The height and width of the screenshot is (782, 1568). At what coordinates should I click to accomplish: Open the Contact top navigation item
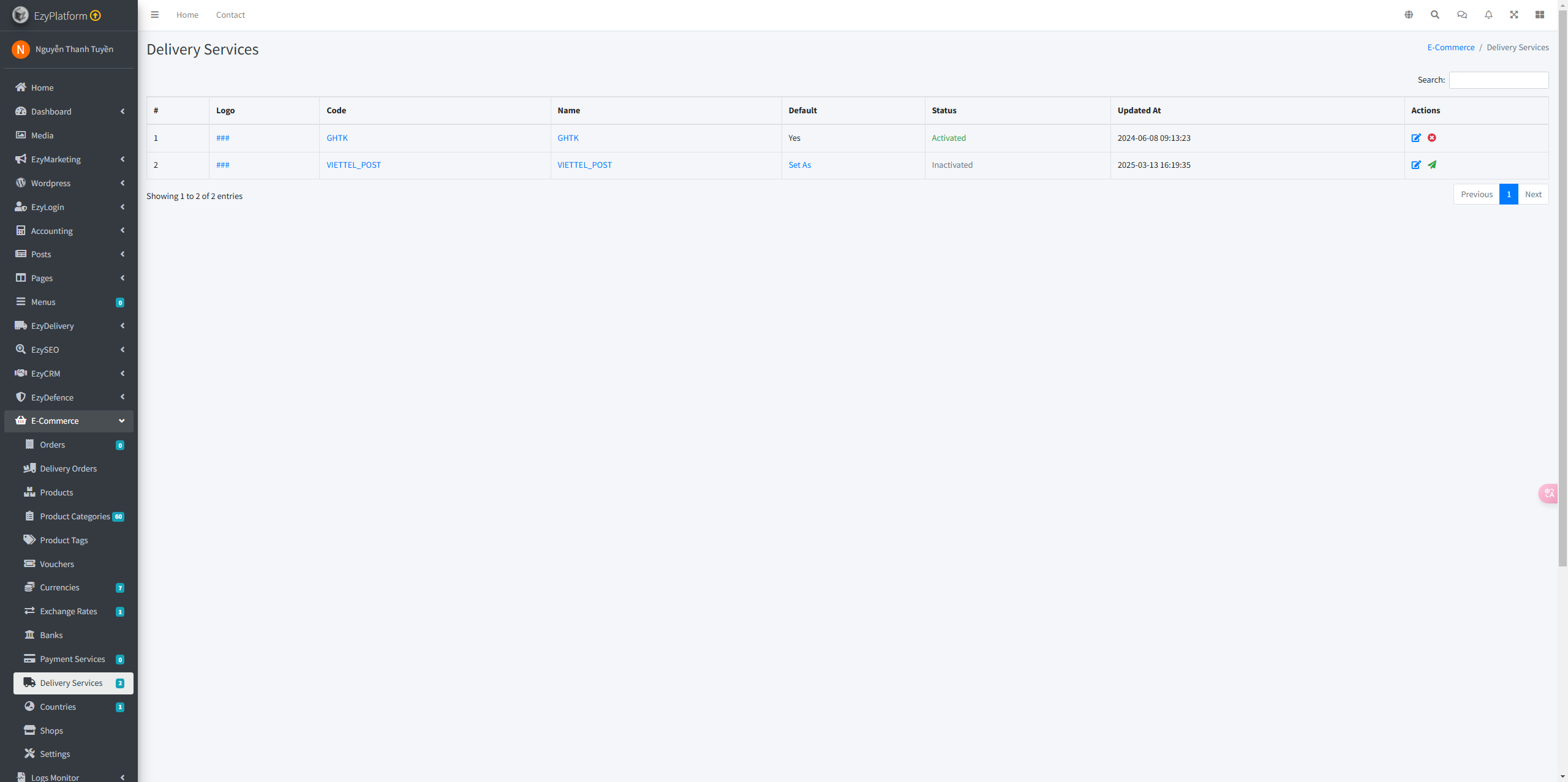click(230, 15)
